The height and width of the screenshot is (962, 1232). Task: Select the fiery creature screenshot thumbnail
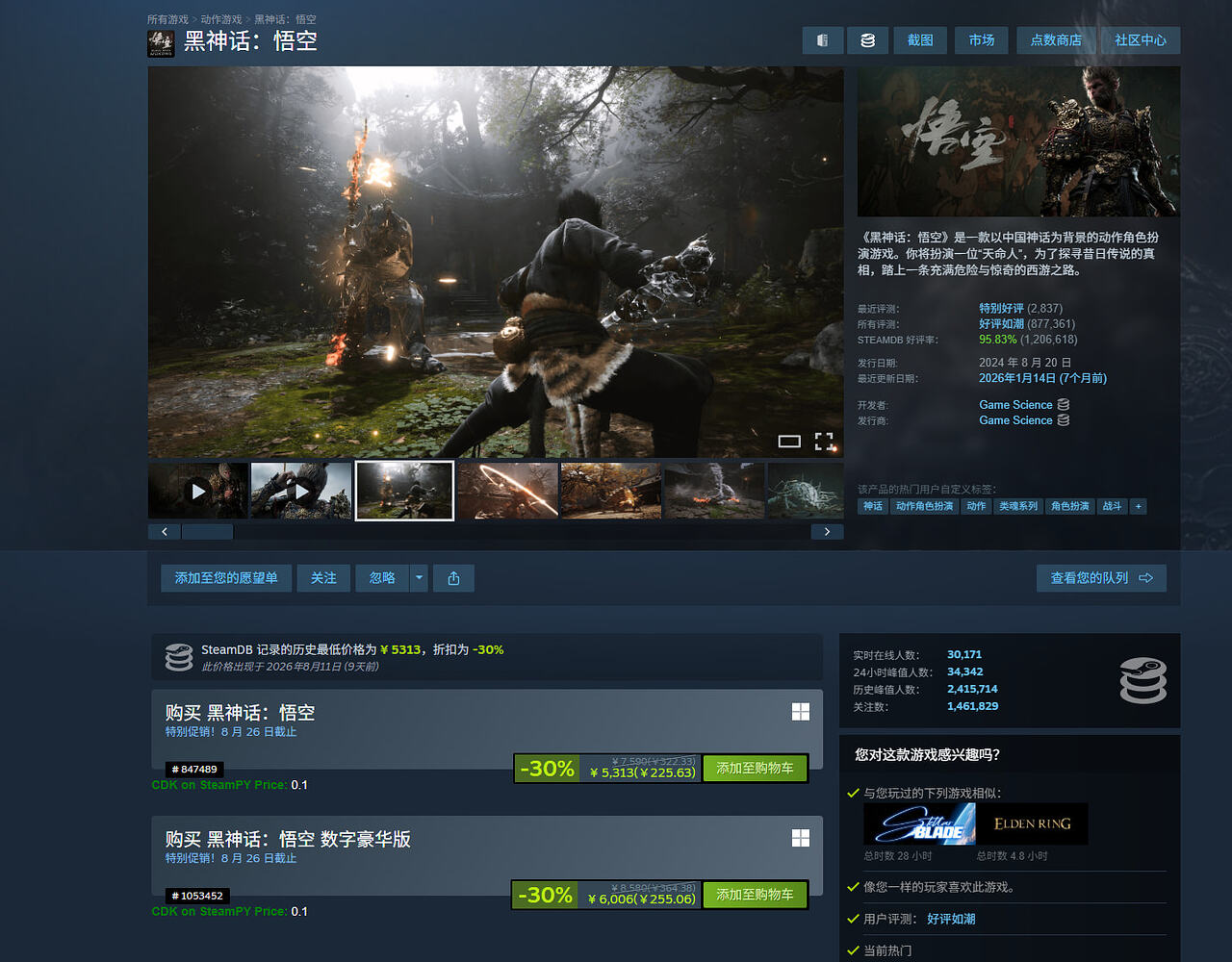(715, 491)
